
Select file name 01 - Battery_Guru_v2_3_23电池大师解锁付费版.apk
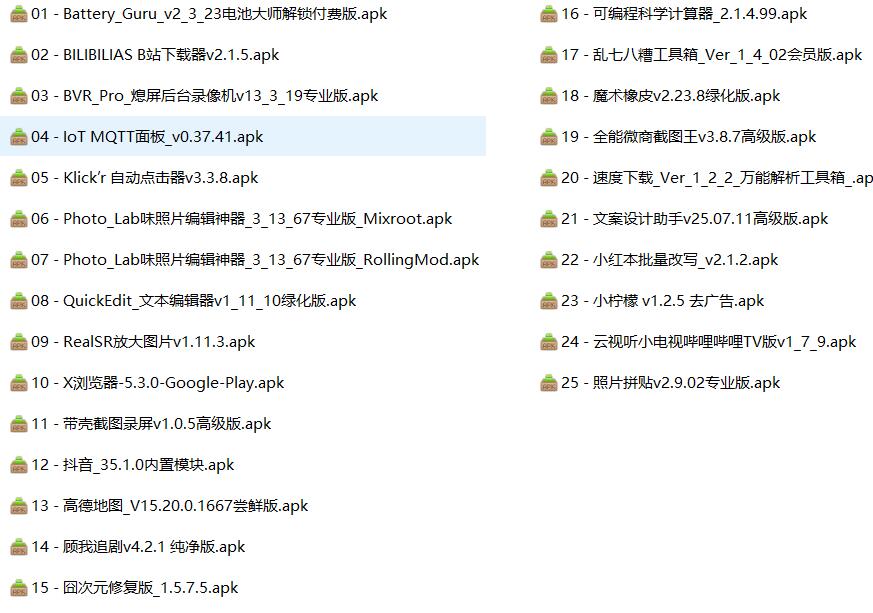pyautogui.click(x=209, y=14)
